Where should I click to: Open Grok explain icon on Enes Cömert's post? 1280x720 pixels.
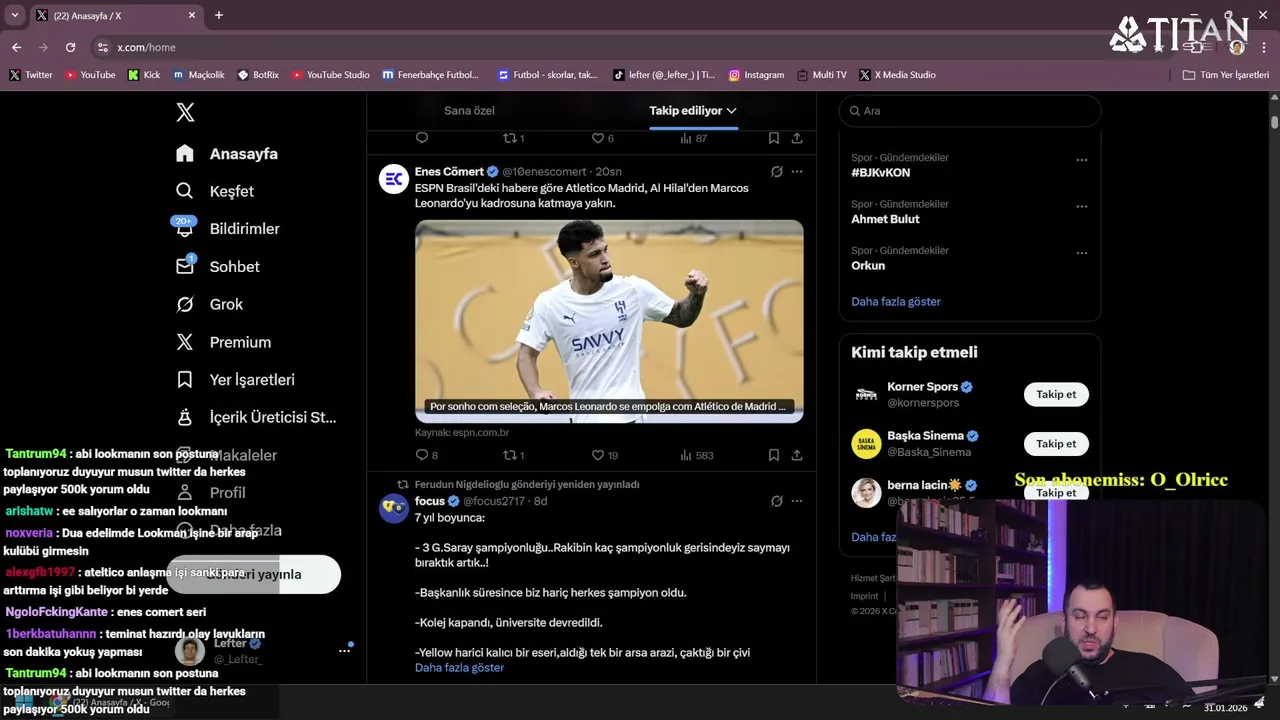(x=776, y=172)
